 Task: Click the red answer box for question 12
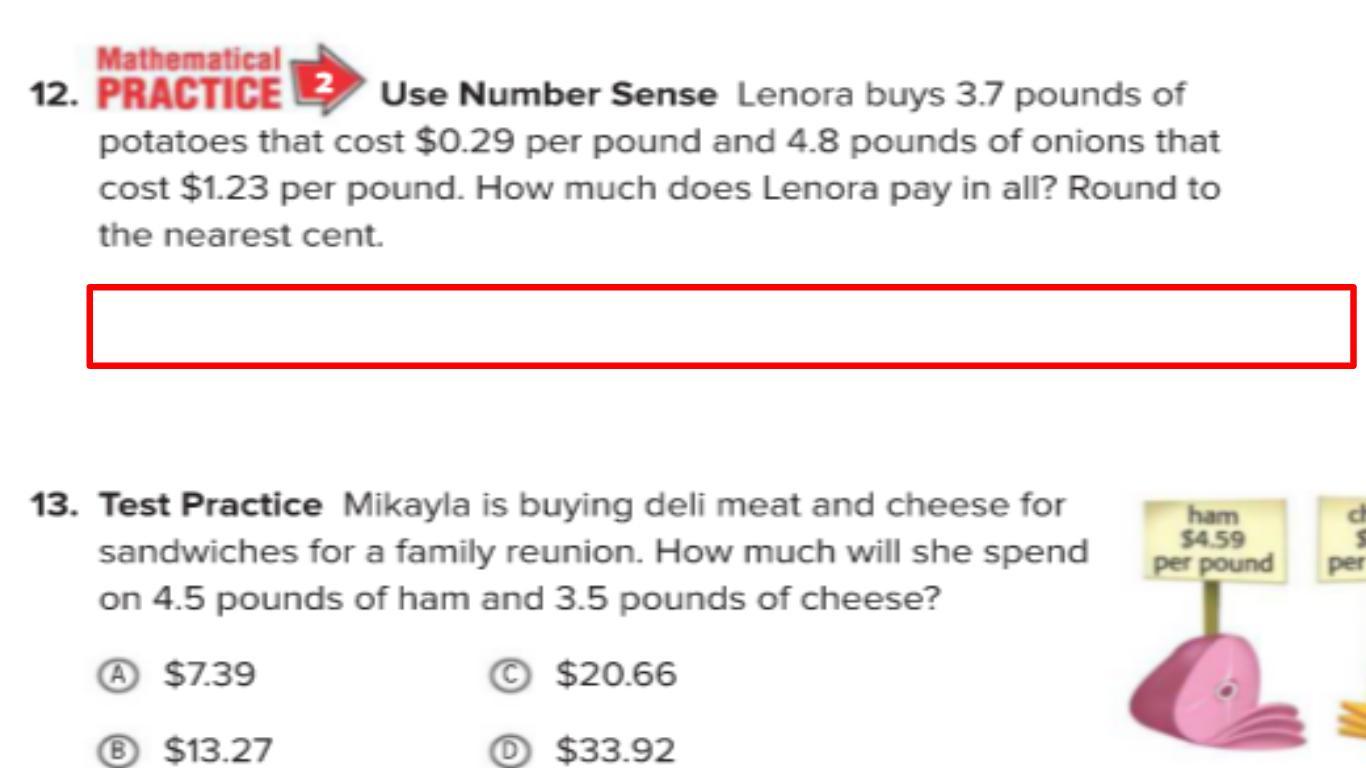(x=721, y=327)
